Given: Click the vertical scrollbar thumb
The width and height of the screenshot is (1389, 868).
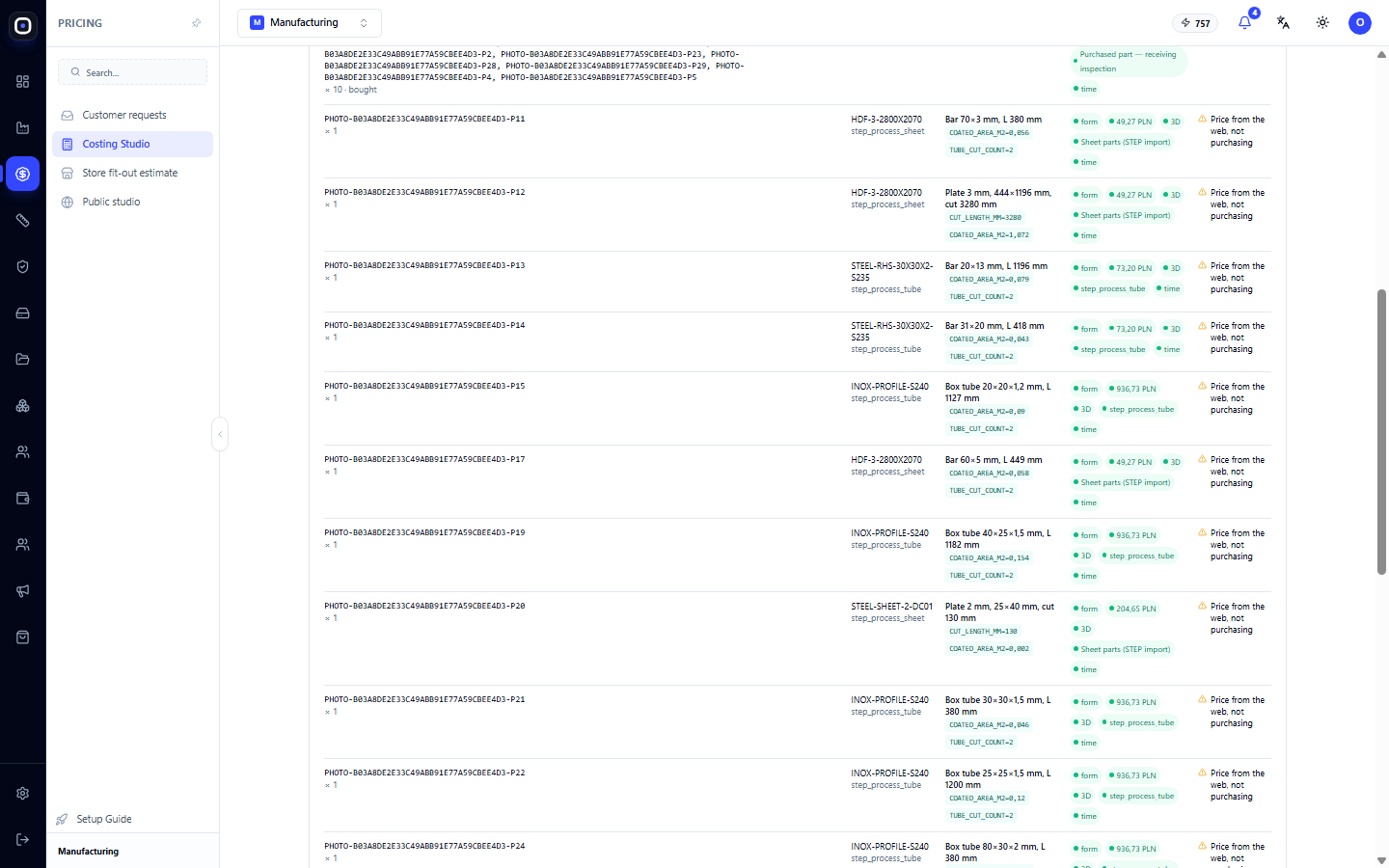Looking at the screenshot, I should click(1381, 432).
